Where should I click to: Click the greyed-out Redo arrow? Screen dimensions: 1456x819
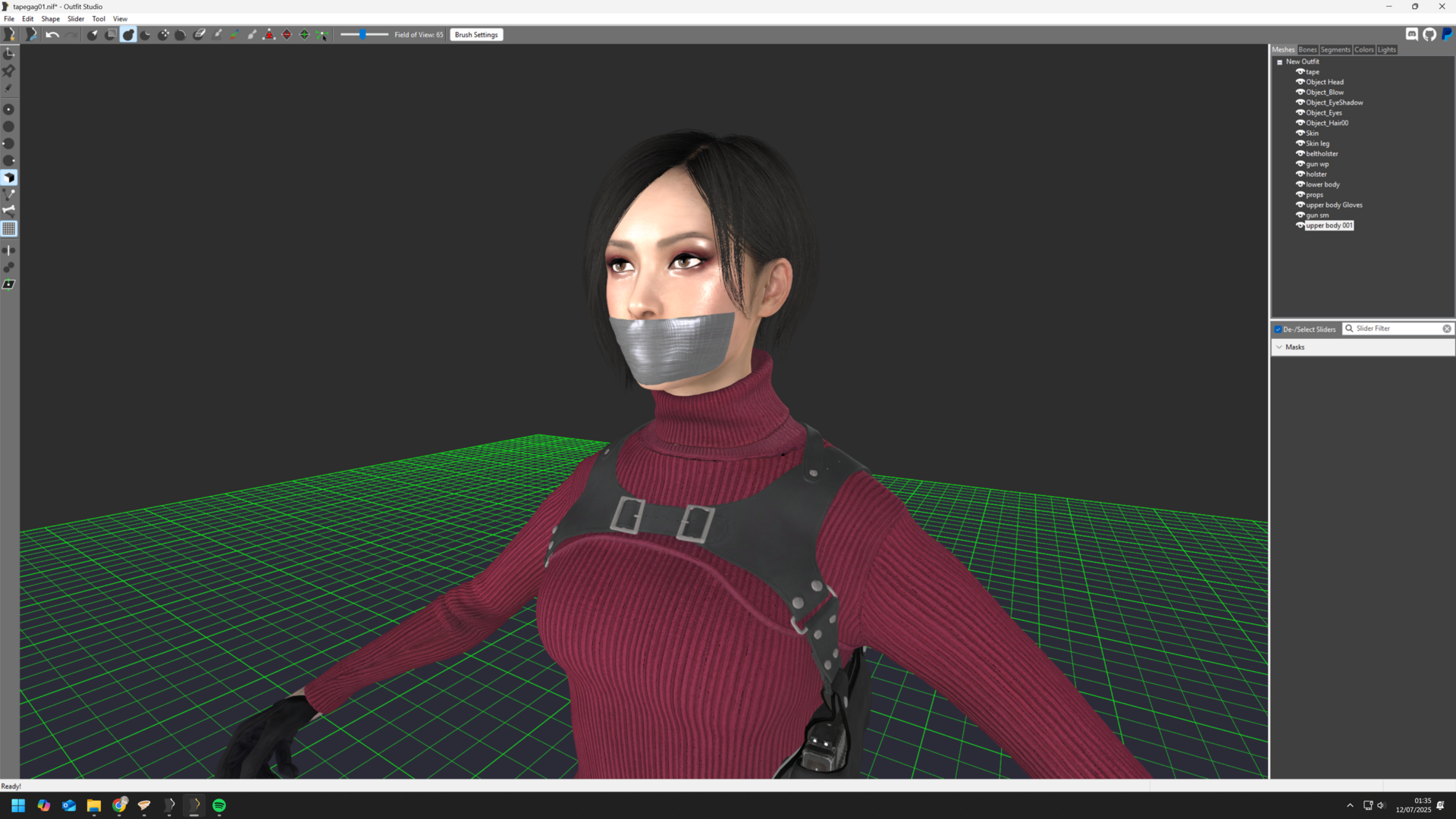(71, 35)
